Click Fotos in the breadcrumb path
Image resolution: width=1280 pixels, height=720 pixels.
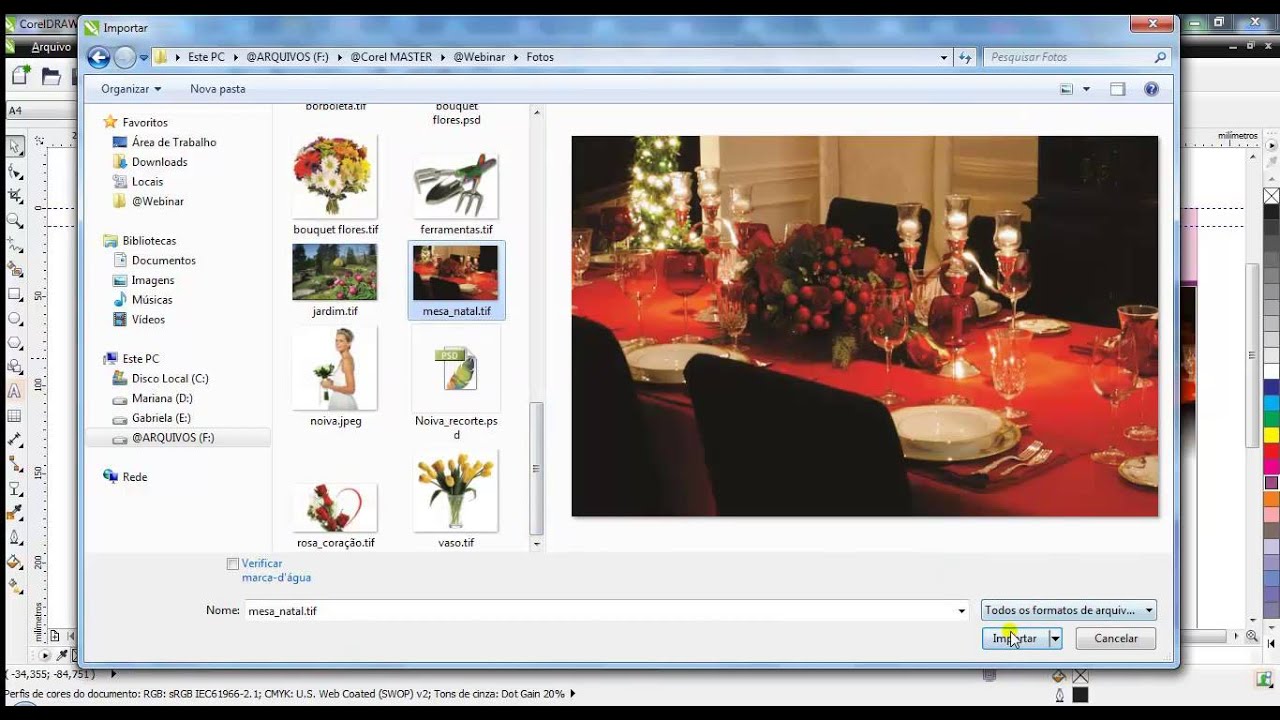540,57
